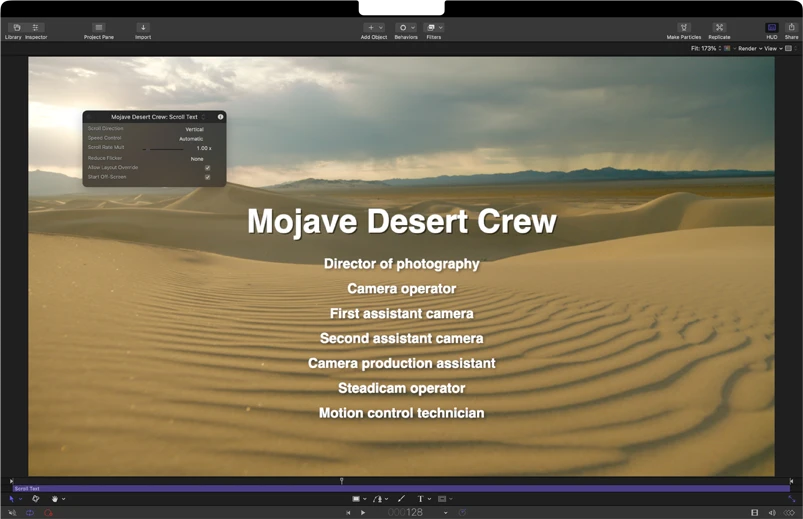This screenshot has width=803, height=519.
Task: Click the Add Object plus icon
Action: tap(371, 28)
